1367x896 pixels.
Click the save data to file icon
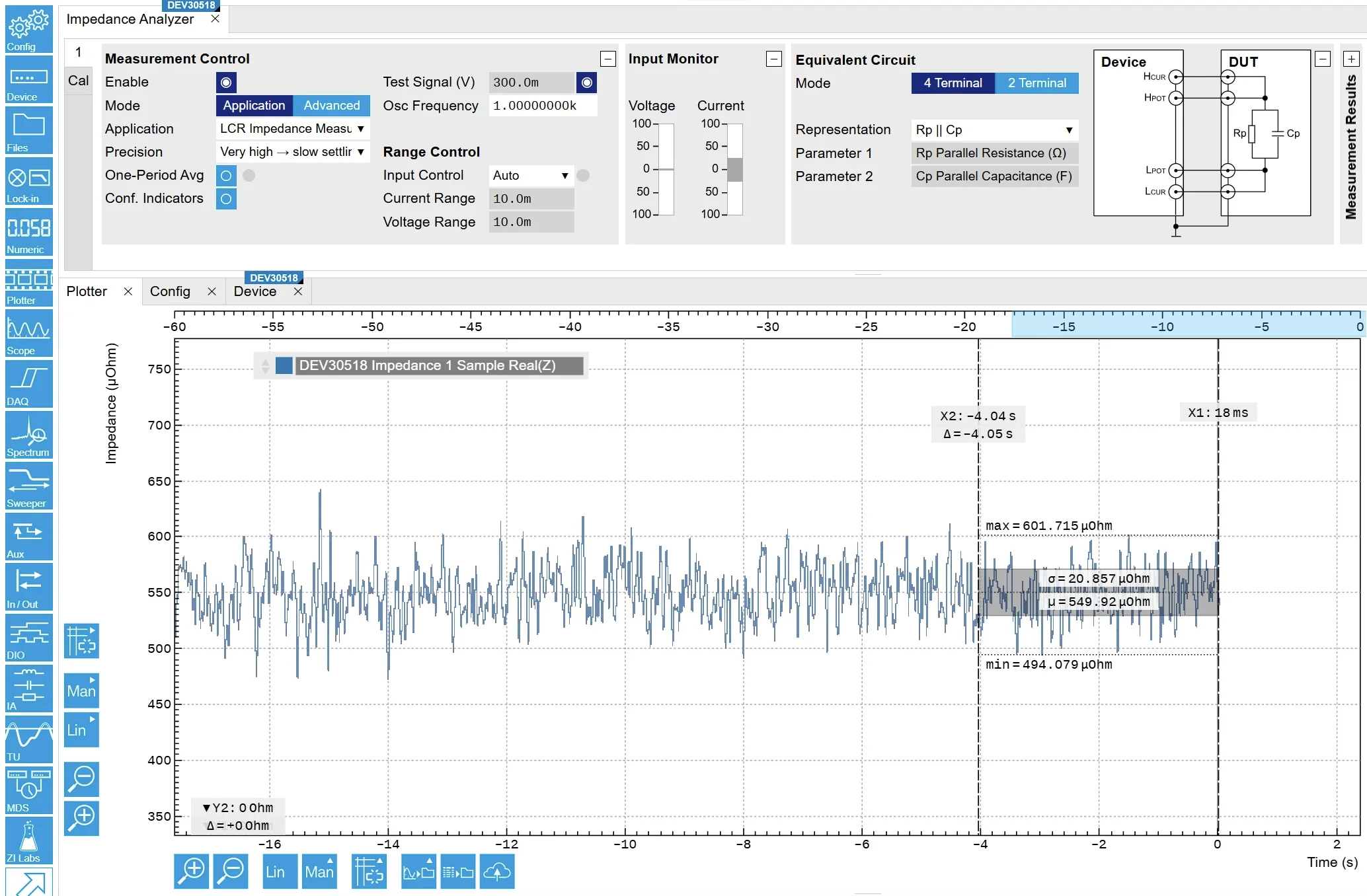[x=458, y=871]
